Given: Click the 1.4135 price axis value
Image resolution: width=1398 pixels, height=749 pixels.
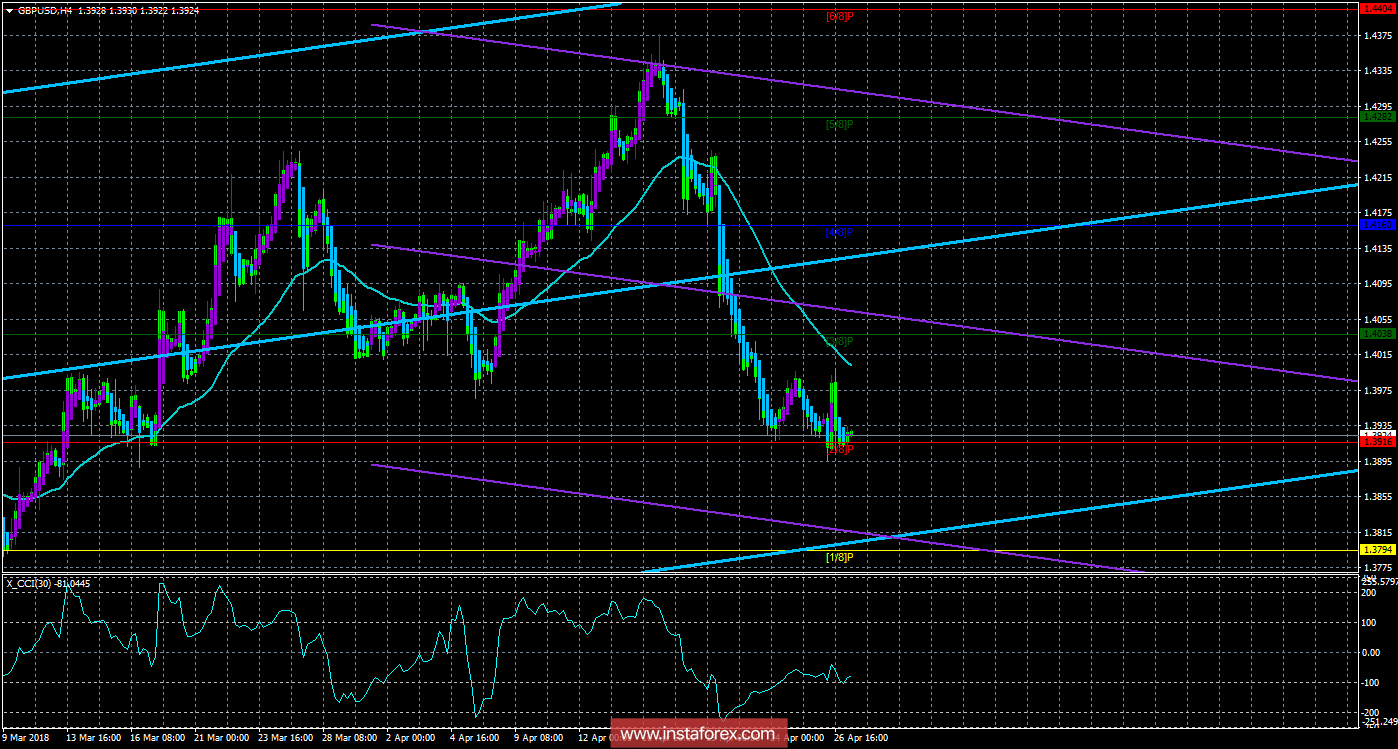Looking at the screenshot, I should click(x=1378, y=248).
